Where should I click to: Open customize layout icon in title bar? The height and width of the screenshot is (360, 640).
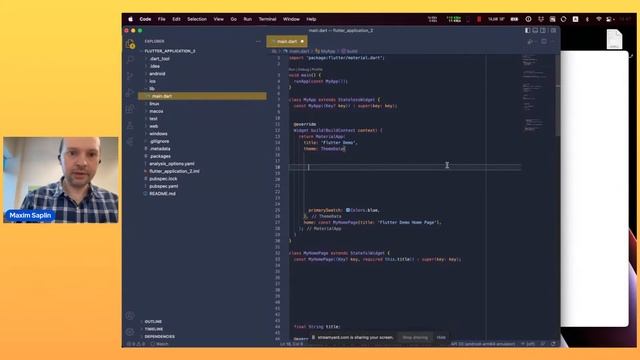[553, 30]
